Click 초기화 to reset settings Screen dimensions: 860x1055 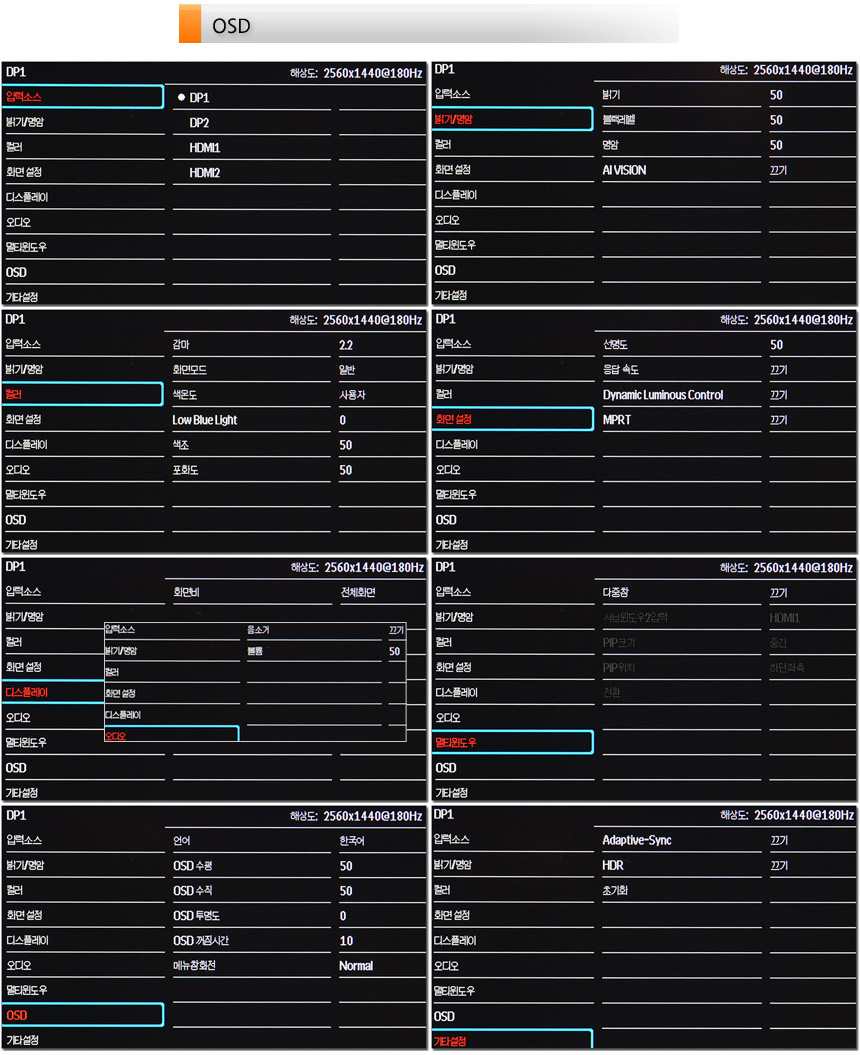click(x=615, y=890)
